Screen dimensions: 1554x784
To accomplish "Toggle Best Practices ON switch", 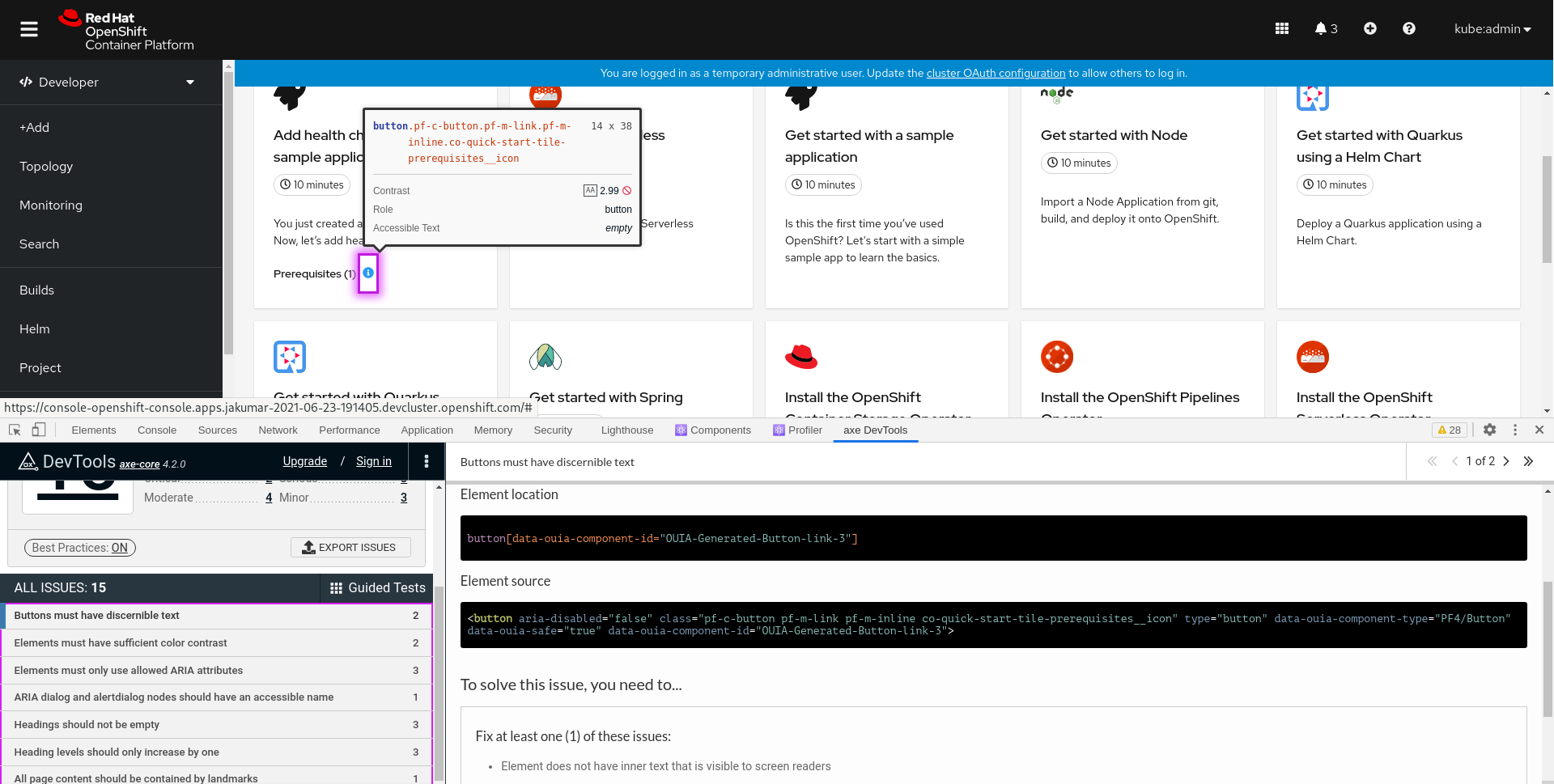I will [x=80, y=548].
